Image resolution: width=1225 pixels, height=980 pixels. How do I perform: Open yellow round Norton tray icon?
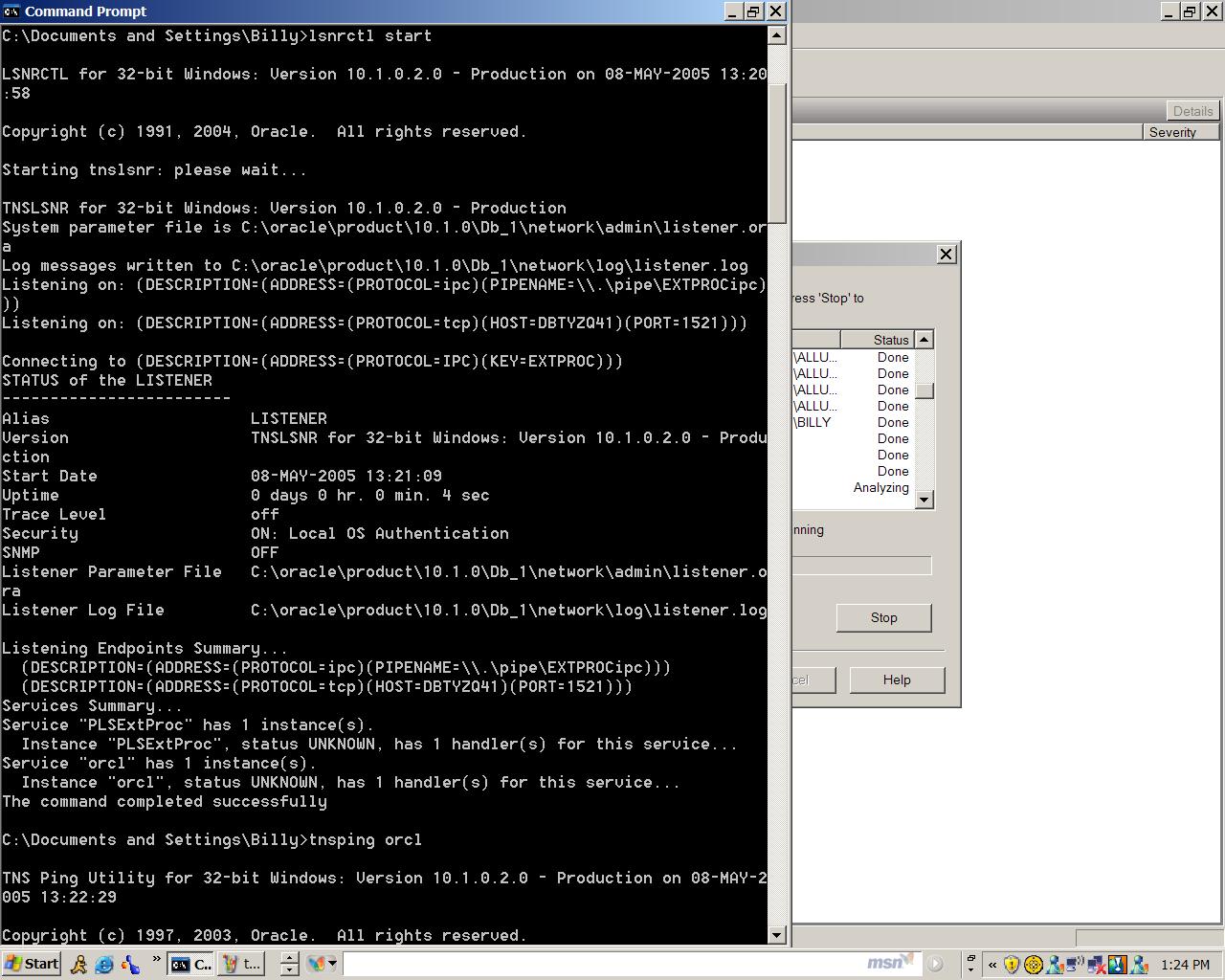coord(1033,965)
